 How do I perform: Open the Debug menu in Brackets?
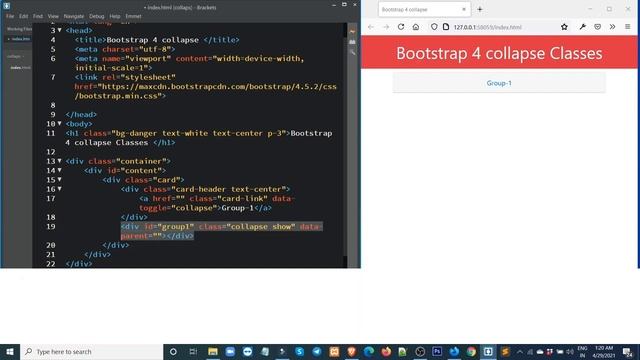click(x=97, y=16)
